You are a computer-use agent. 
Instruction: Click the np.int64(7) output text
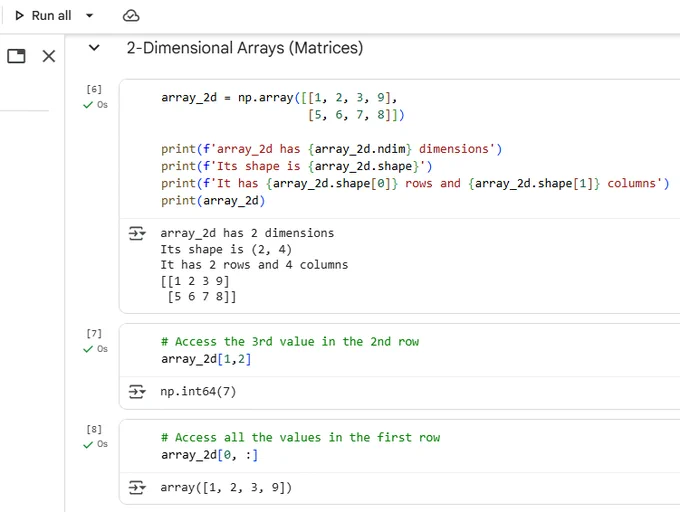coord(198,391)
